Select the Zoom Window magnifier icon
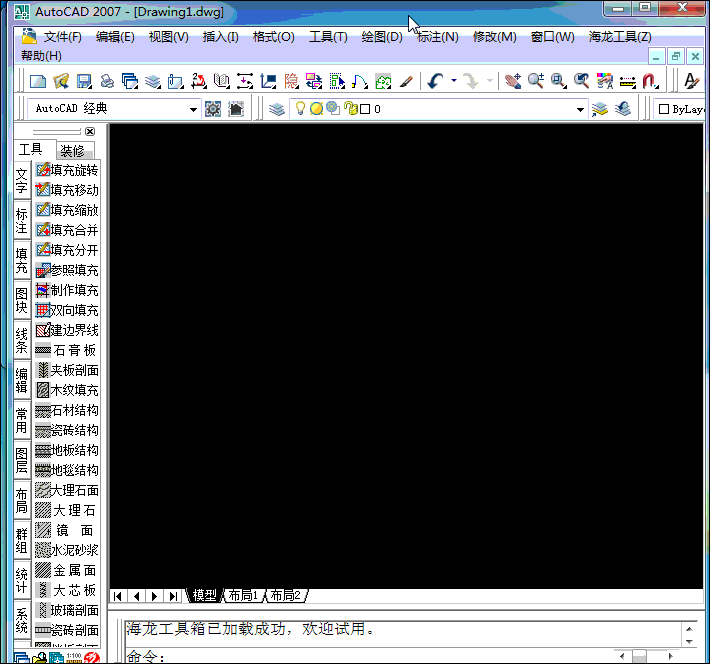The width and height of the screenshot is (710, 664). (559, 82)
